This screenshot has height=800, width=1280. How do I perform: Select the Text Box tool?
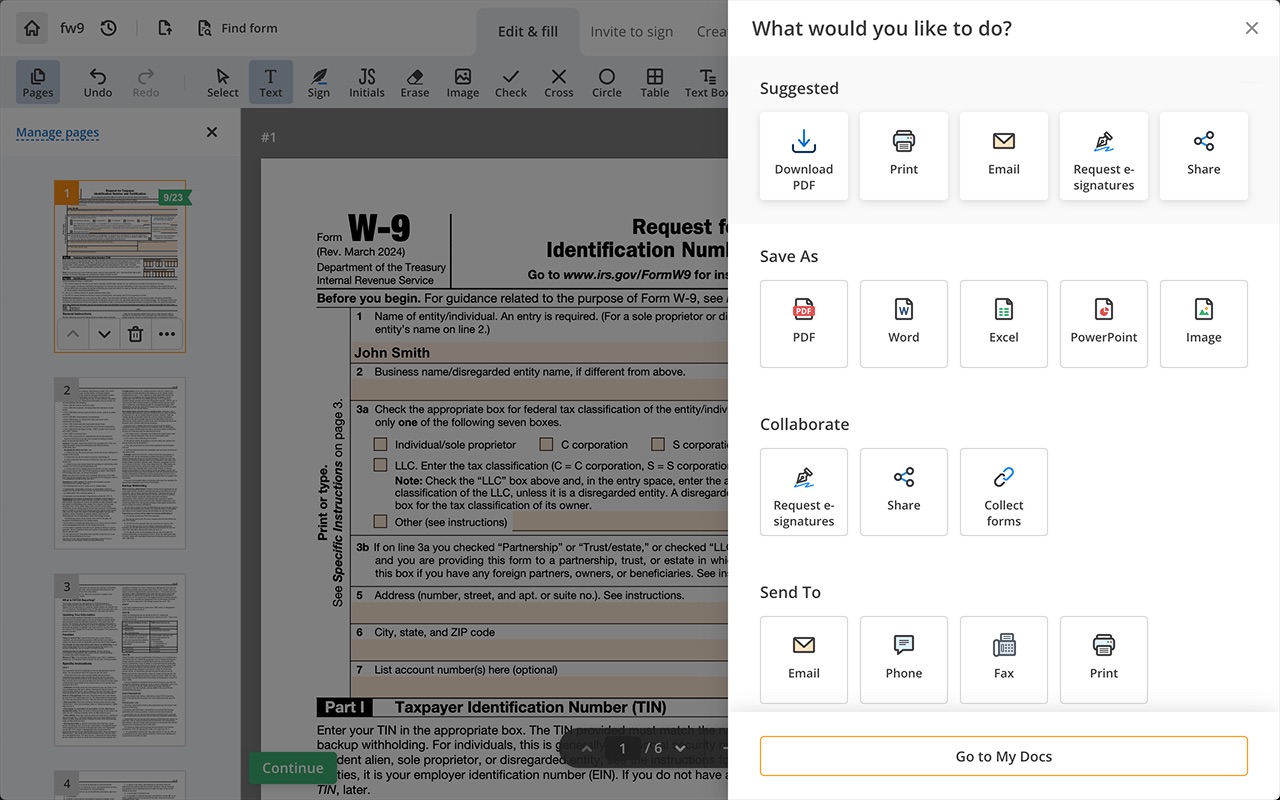click(706, 82)
